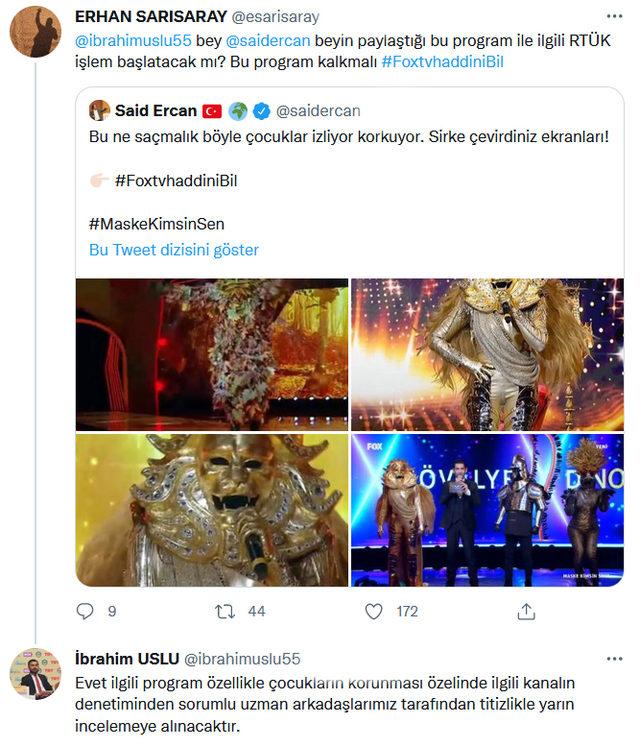View bottom-right stage group image
Screen dimensions: 640x747
pyautogui.click(x=488, y=509)
